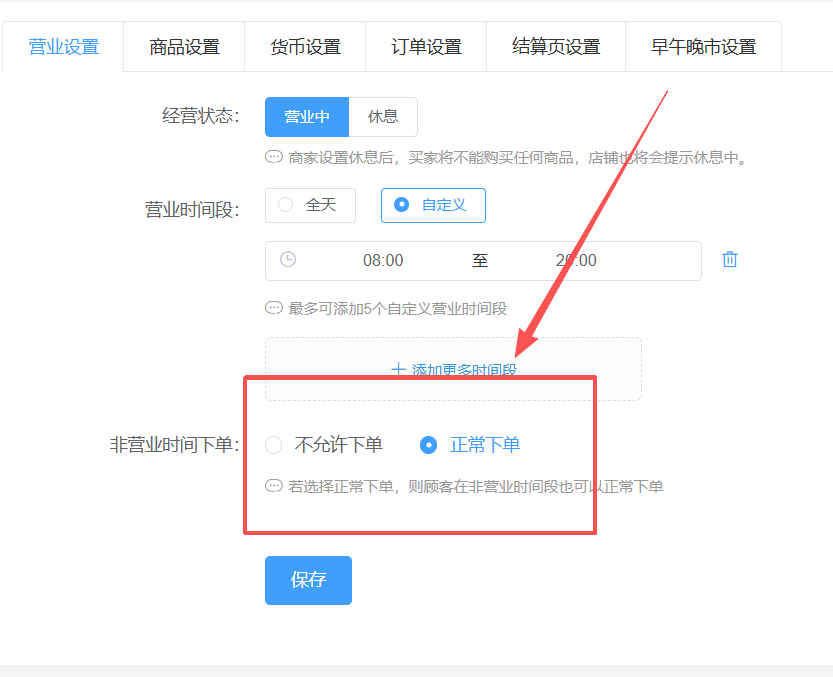Switch business status to 休息
The image size is (833, 677).
tap(383, 117)
